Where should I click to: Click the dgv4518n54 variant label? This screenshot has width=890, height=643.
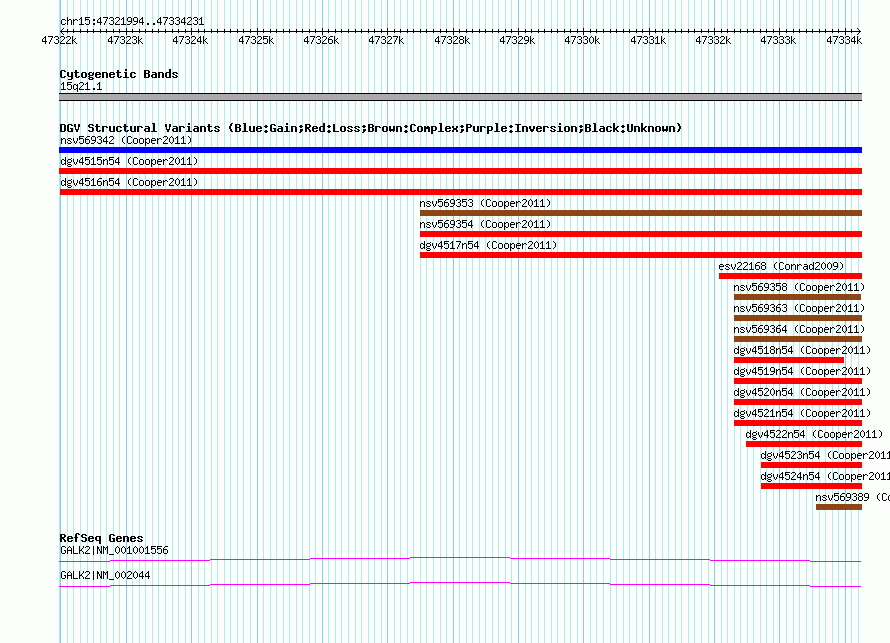(802, 350)
